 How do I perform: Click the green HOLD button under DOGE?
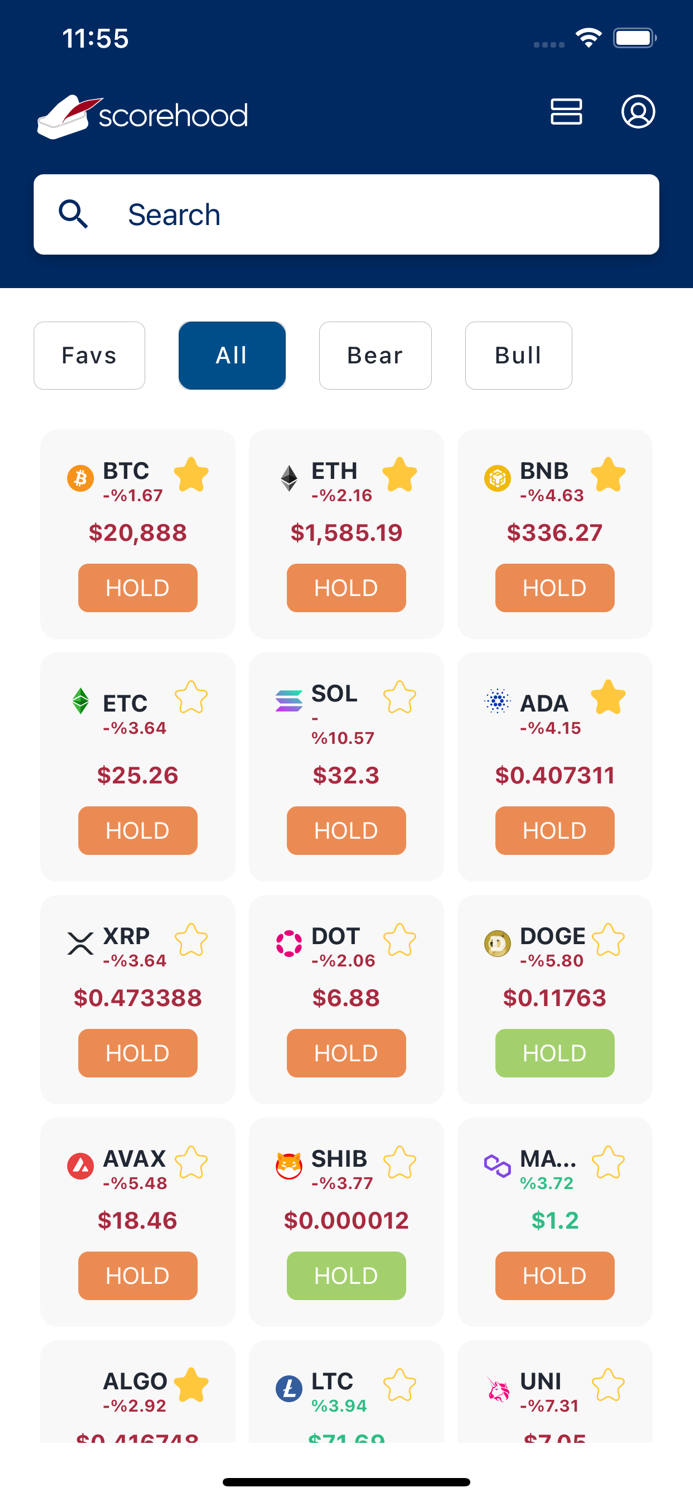click(x=554, y=1053)
